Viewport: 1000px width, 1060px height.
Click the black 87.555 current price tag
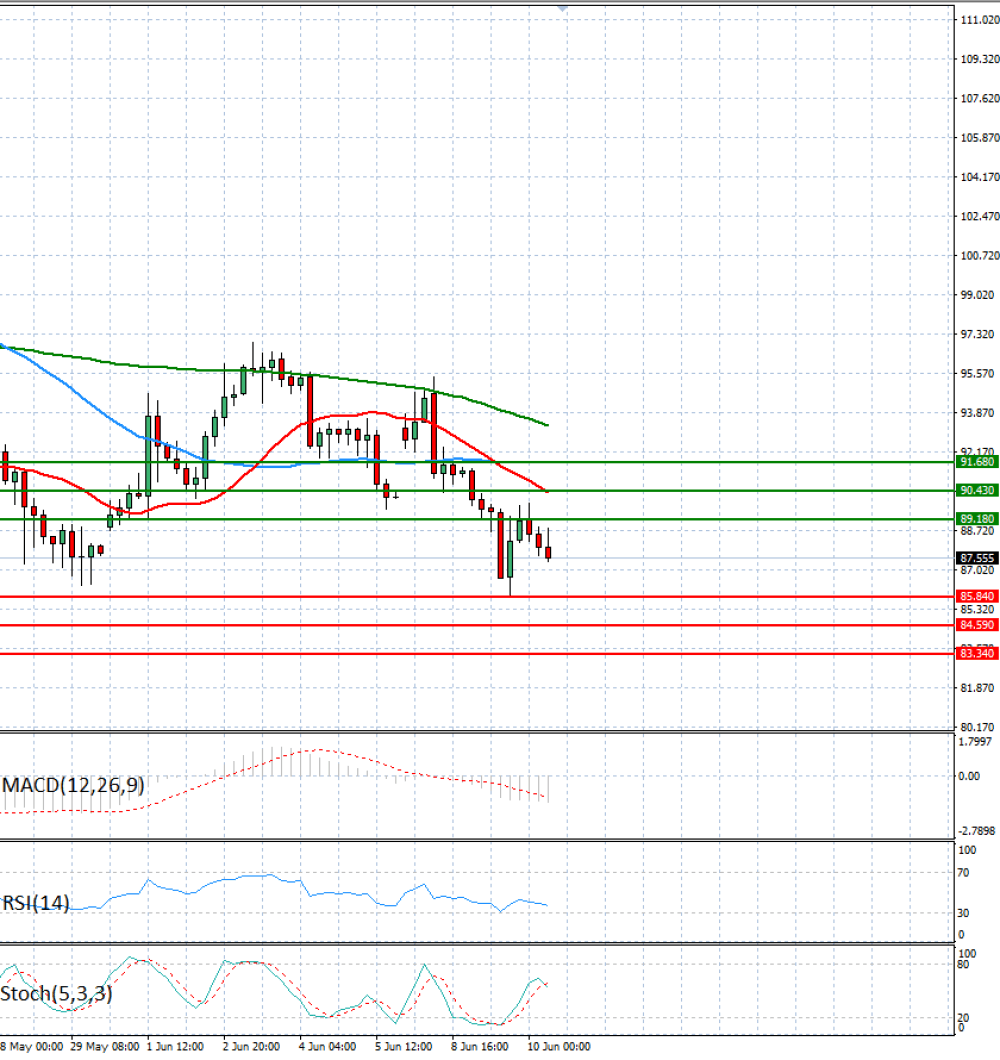(x=977, y=558)
